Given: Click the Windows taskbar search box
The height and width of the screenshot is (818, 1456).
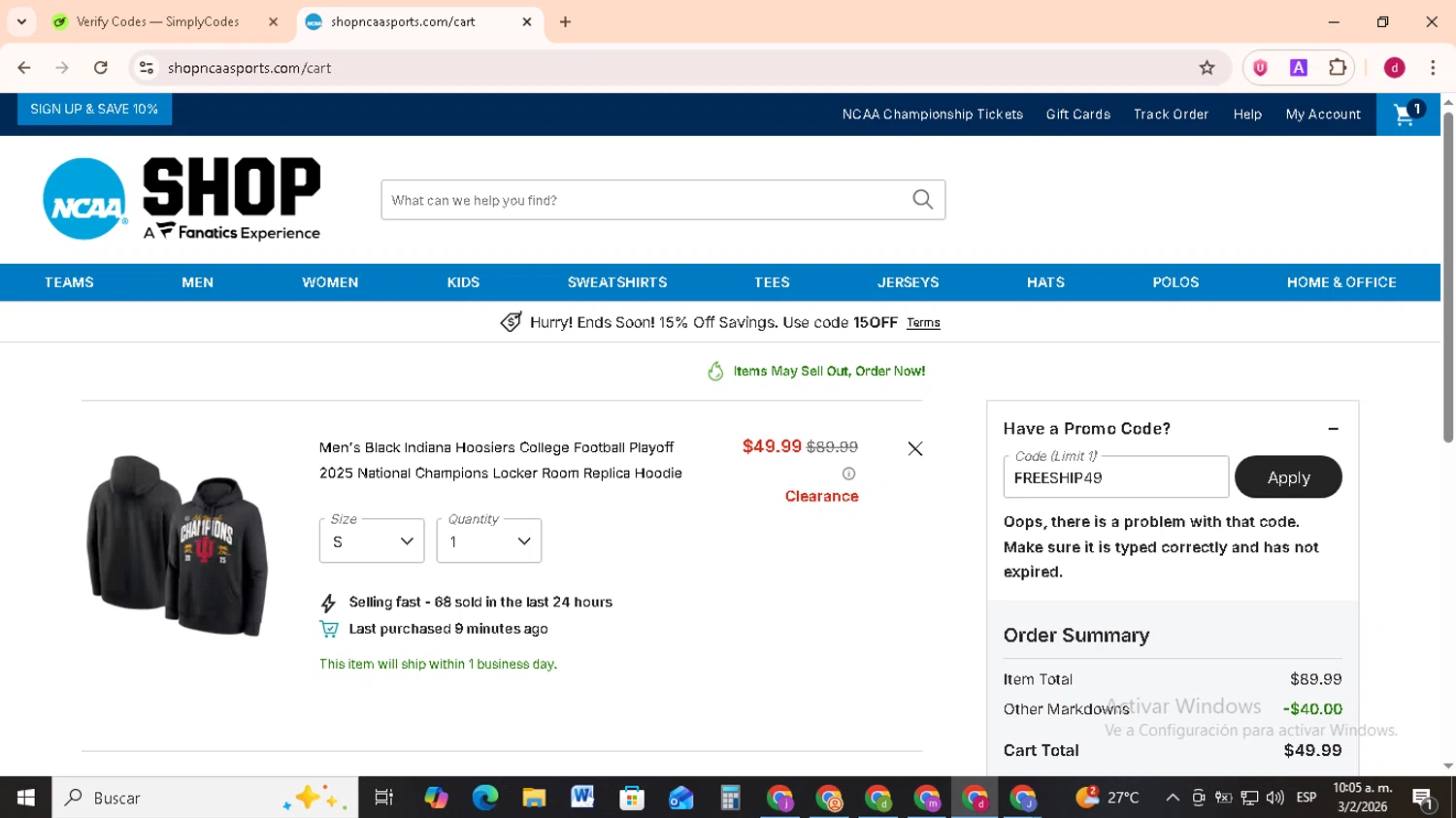Looking at the screenshot, I should (x=205, y=798).
